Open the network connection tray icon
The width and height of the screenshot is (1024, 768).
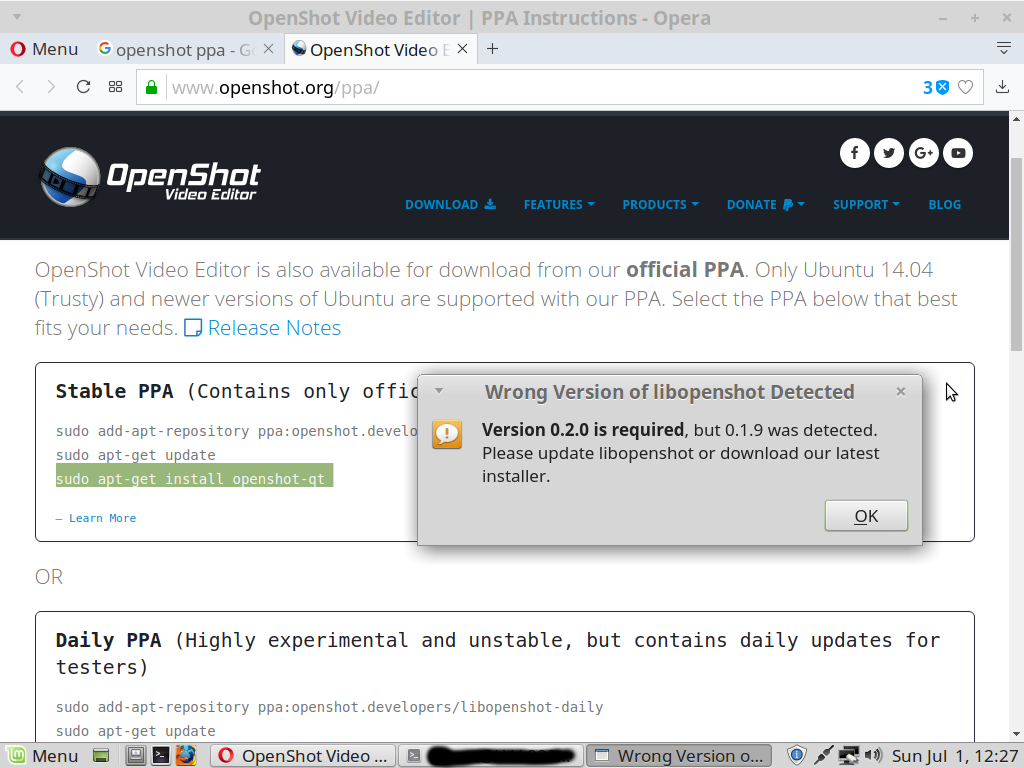[x=848, y=756]
